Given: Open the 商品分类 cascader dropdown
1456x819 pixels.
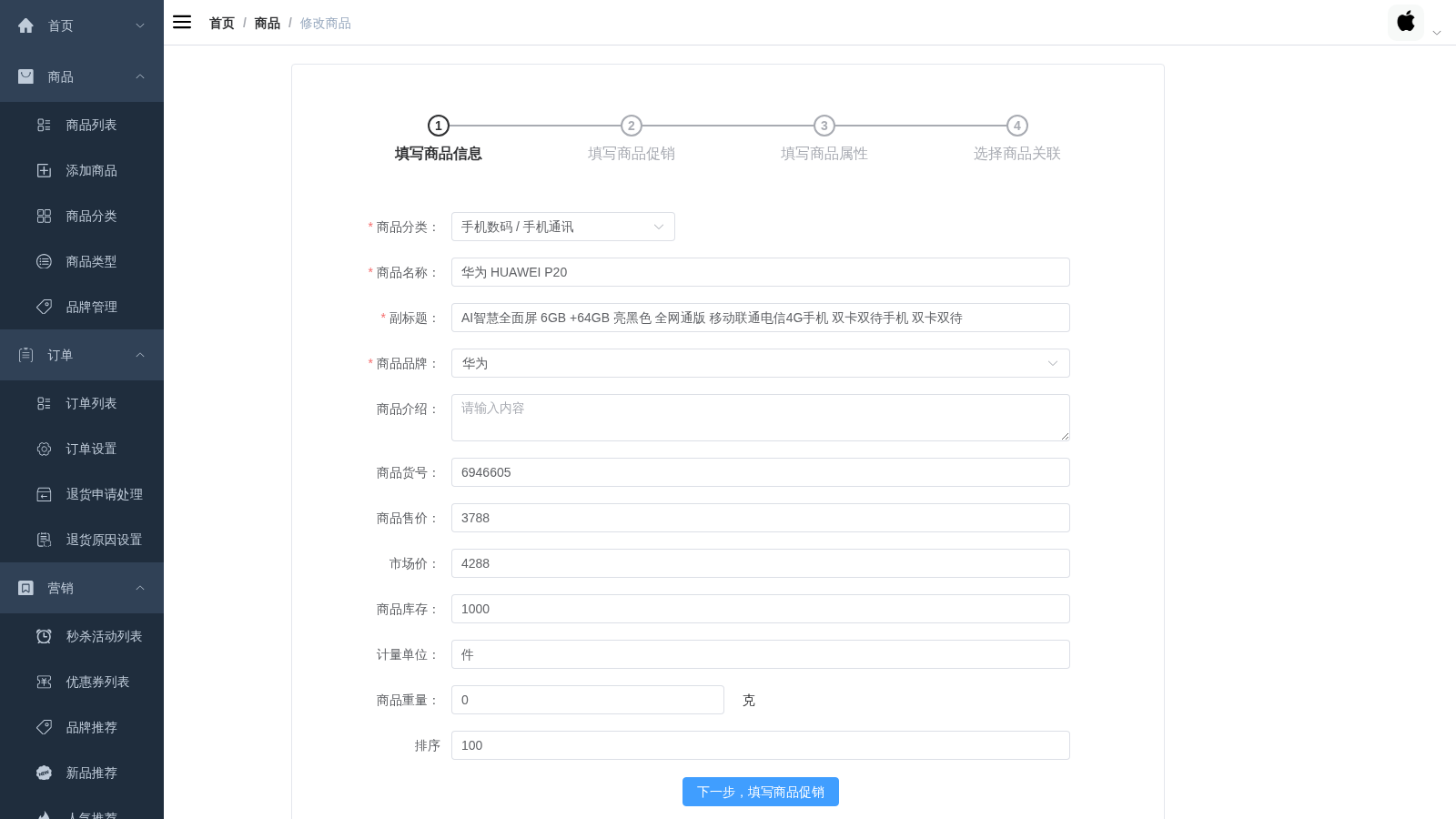Looking at the screenshot, I should [x=563, y=227].
